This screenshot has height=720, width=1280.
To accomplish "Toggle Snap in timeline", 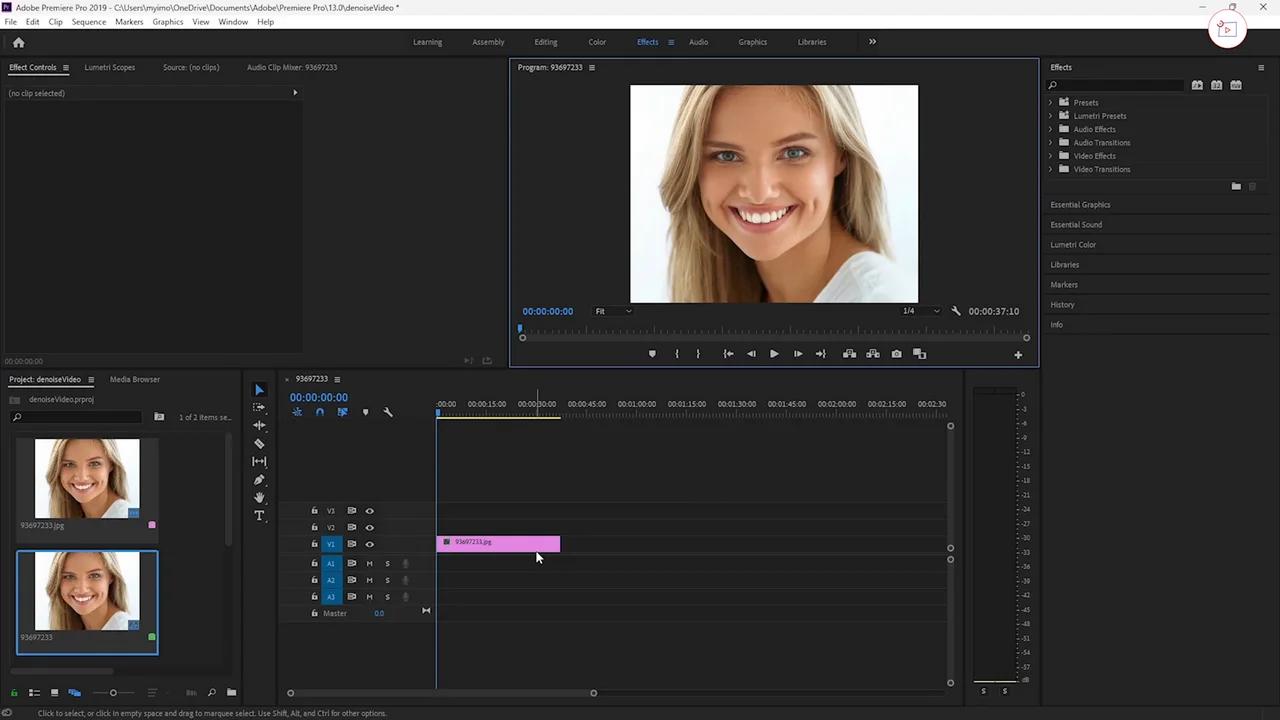I will (x=320, y=412).
